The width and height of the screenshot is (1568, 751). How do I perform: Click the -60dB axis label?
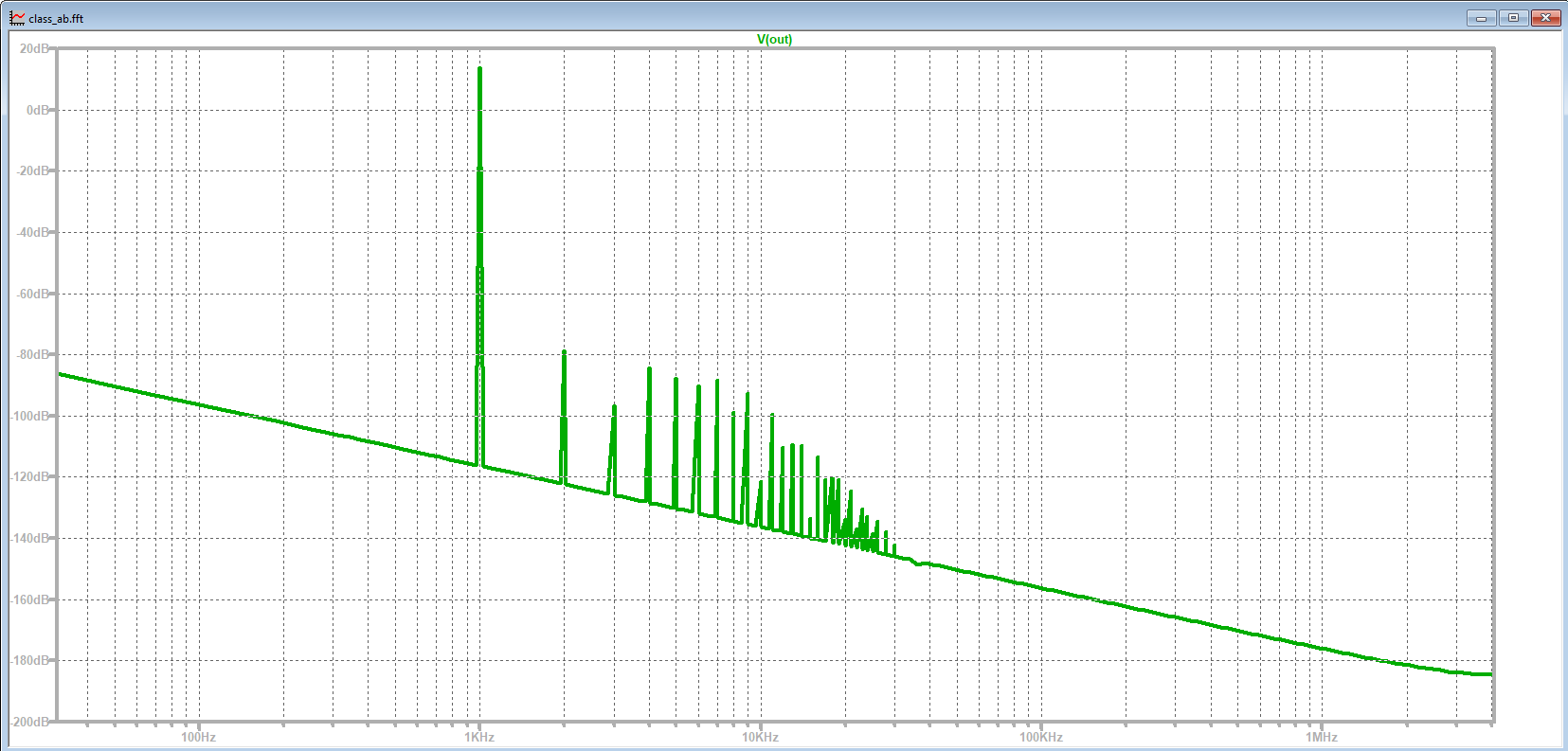click(34, 294)
